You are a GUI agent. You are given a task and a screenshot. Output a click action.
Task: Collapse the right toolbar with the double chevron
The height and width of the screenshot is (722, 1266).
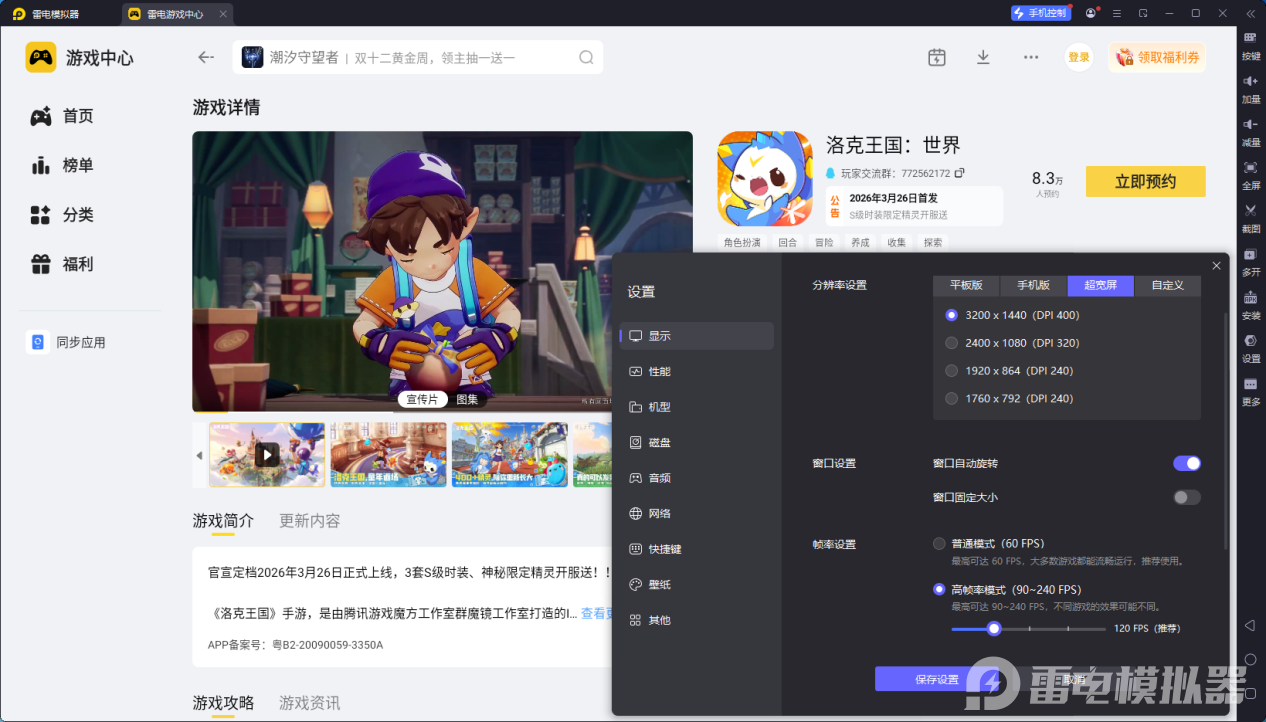click(1250, 13)
